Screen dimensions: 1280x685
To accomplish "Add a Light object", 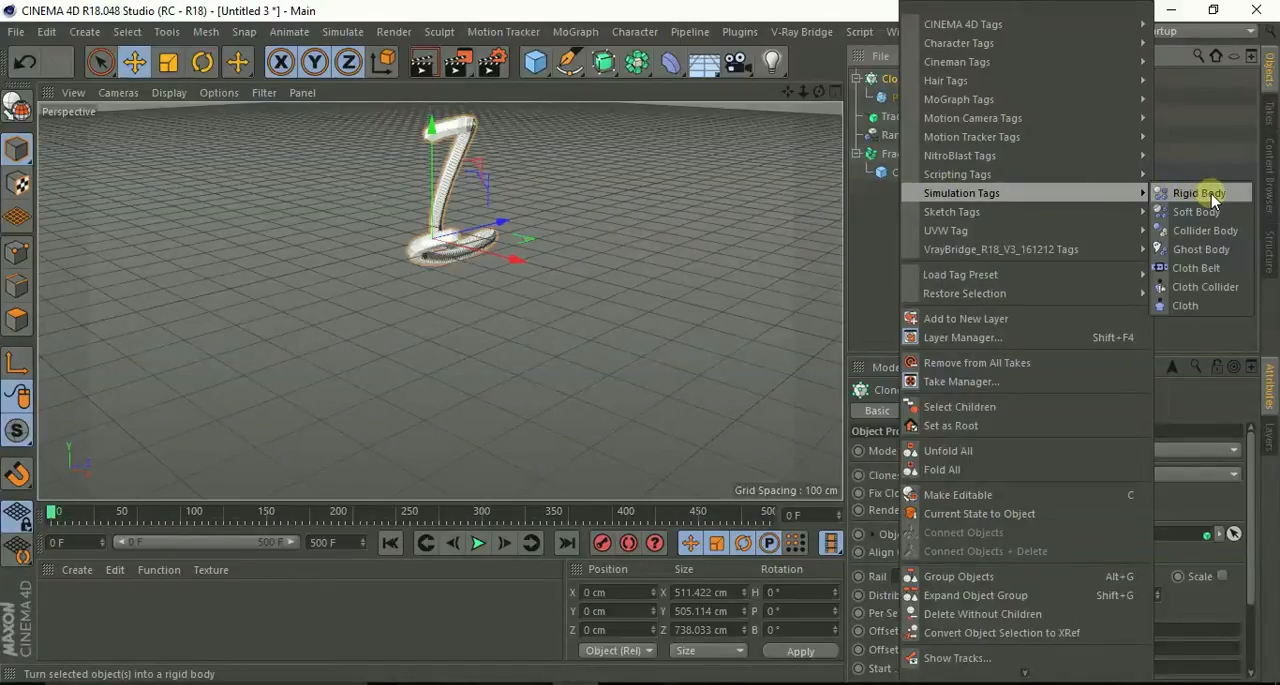I will point(772,63).
